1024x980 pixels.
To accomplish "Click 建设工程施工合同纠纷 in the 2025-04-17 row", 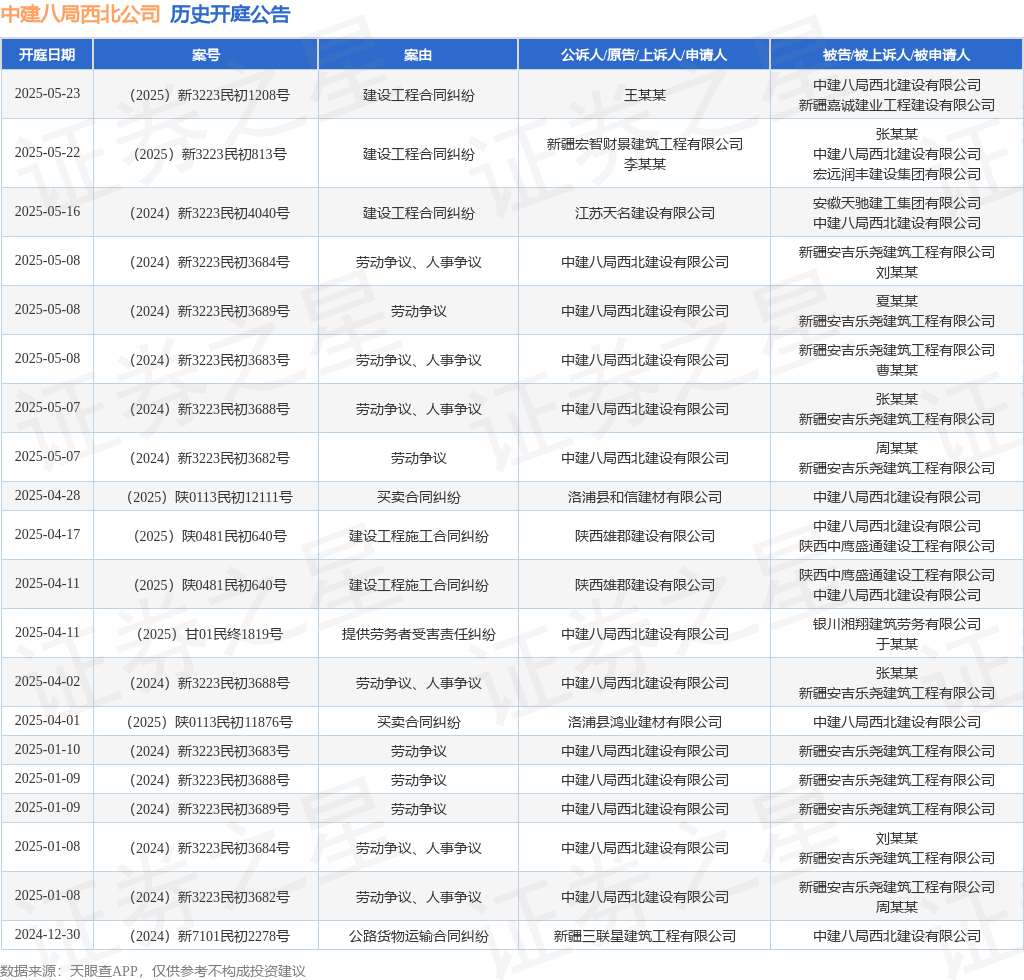I will (x=419, y=536).
